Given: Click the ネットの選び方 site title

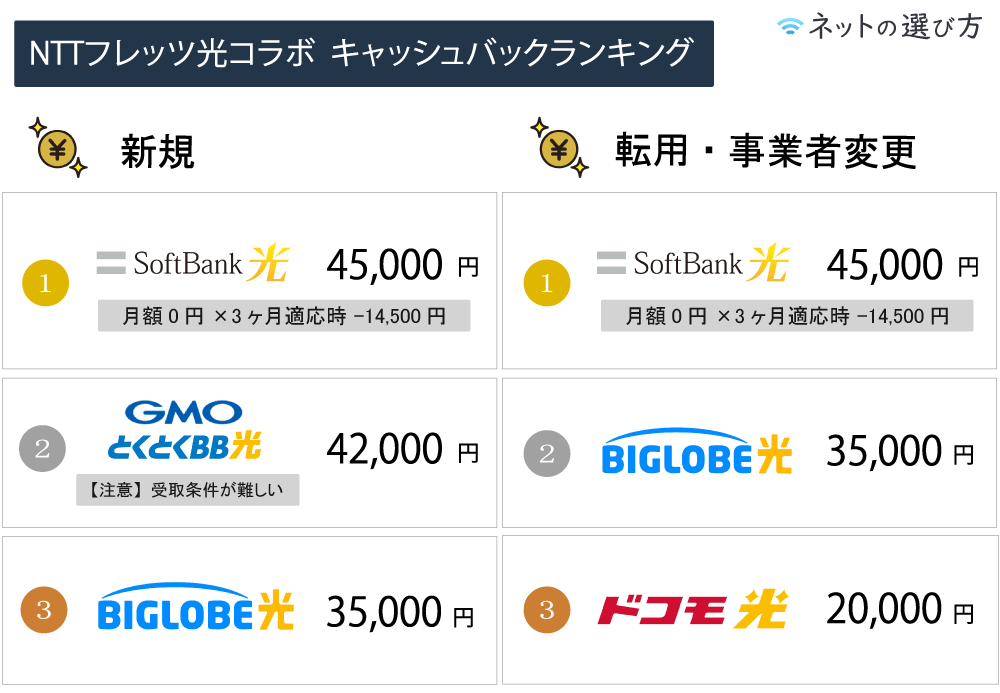Looking at the screenshot, I should pos(895,27).
